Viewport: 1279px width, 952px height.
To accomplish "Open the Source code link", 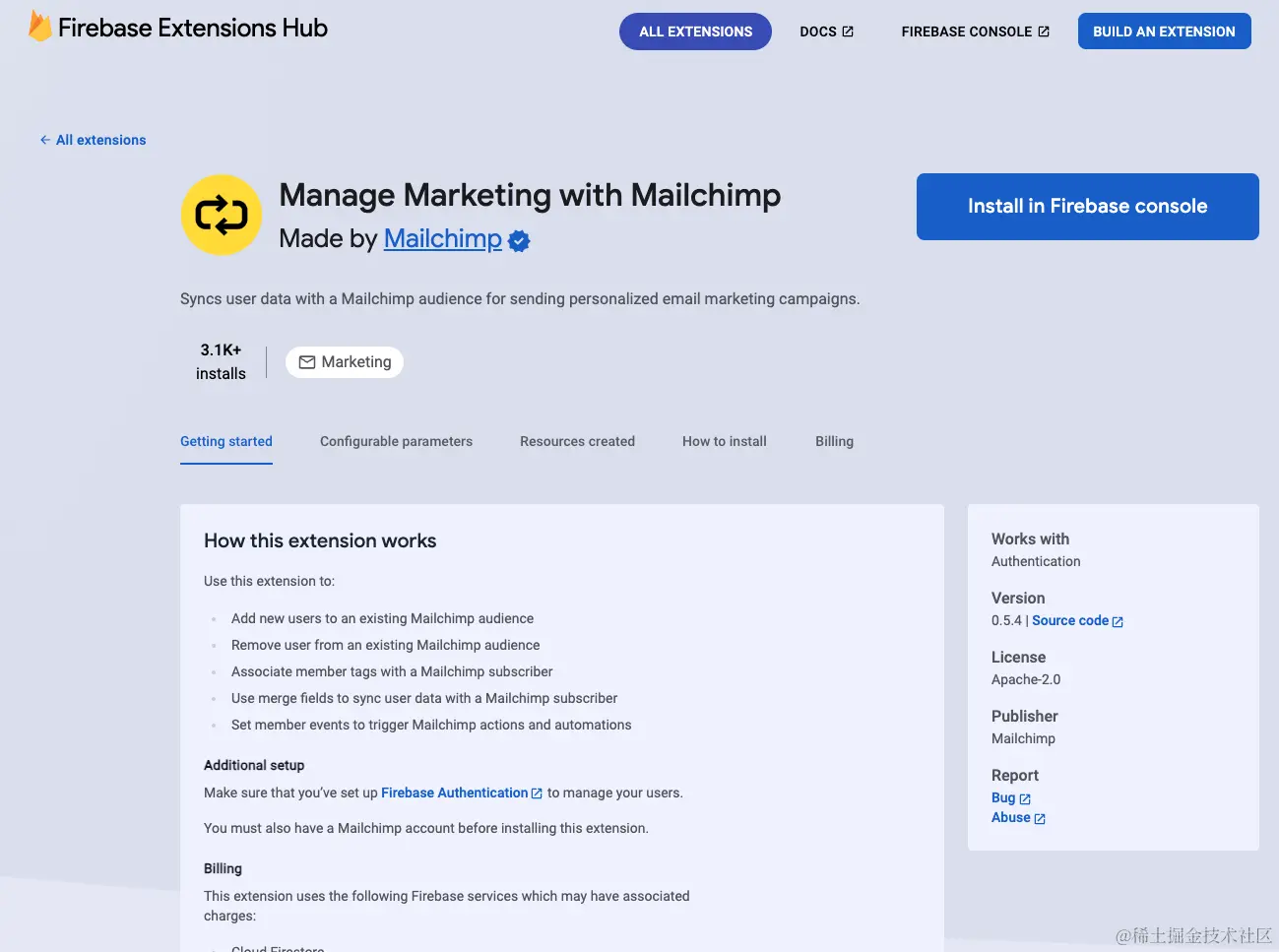I will (1077, 620).
